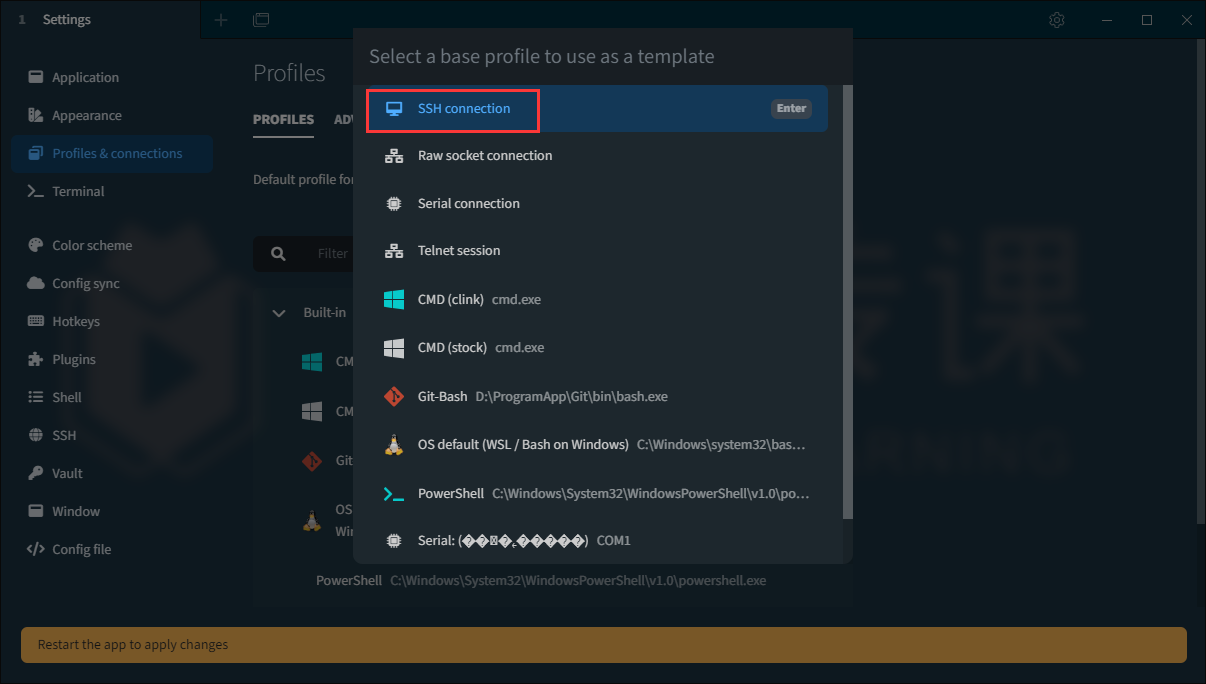Choose Serial COM1 template
The image size is (1206, 684).
point(597,540)
